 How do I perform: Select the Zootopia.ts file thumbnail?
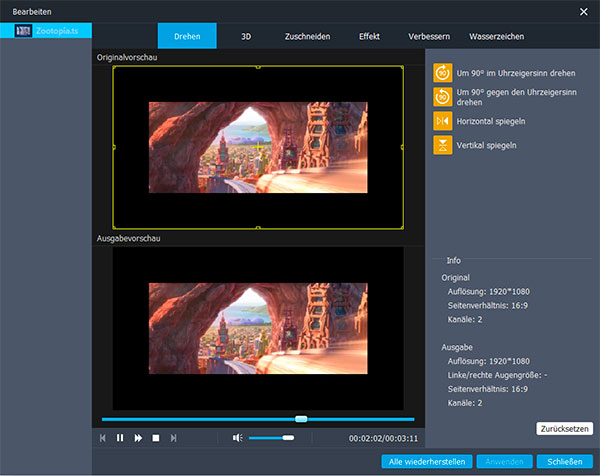[23, 31]
